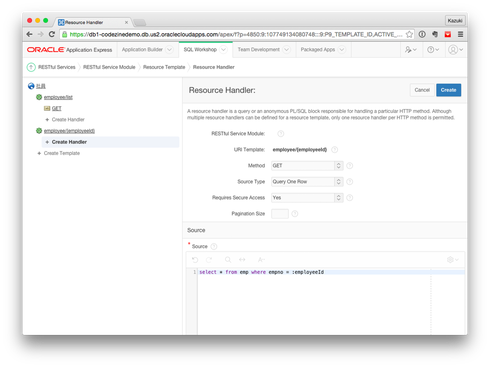Open the help question-mark menu

tap(433, 50)
